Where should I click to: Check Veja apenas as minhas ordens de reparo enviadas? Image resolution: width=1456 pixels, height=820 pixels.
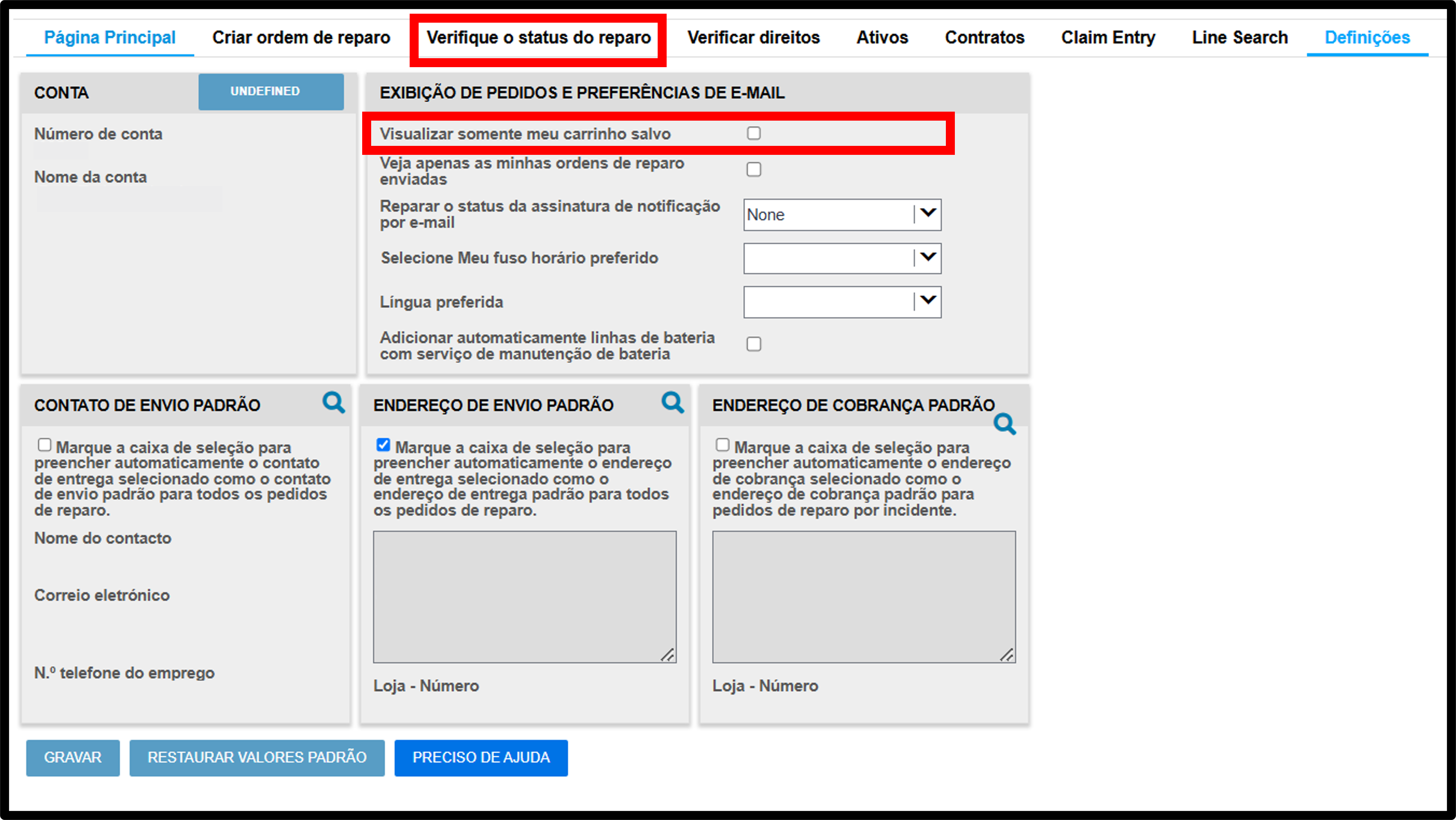click(x=753, y=170)
